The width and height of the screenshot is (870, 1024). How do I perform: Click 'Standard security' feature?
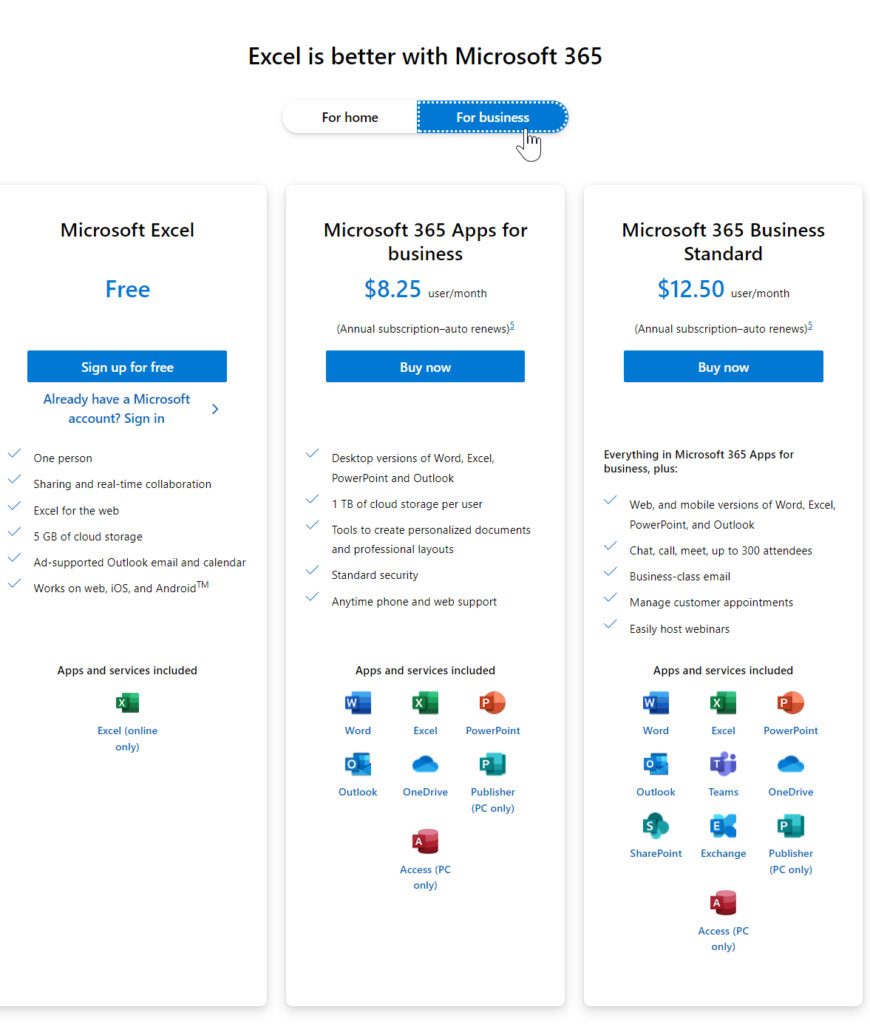pos(375,575)
